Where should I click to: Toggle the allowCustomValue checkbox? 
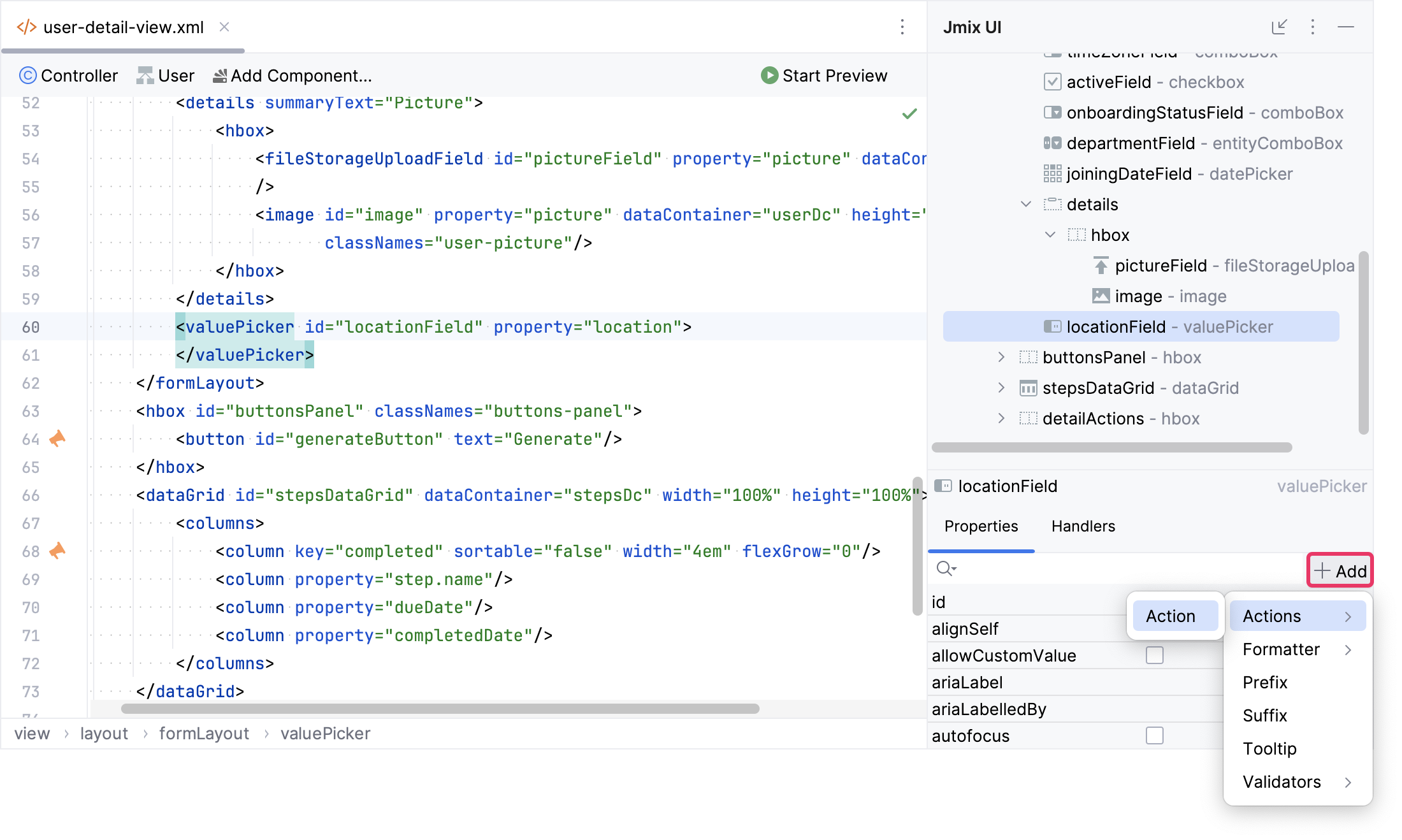coord(1154,655)
